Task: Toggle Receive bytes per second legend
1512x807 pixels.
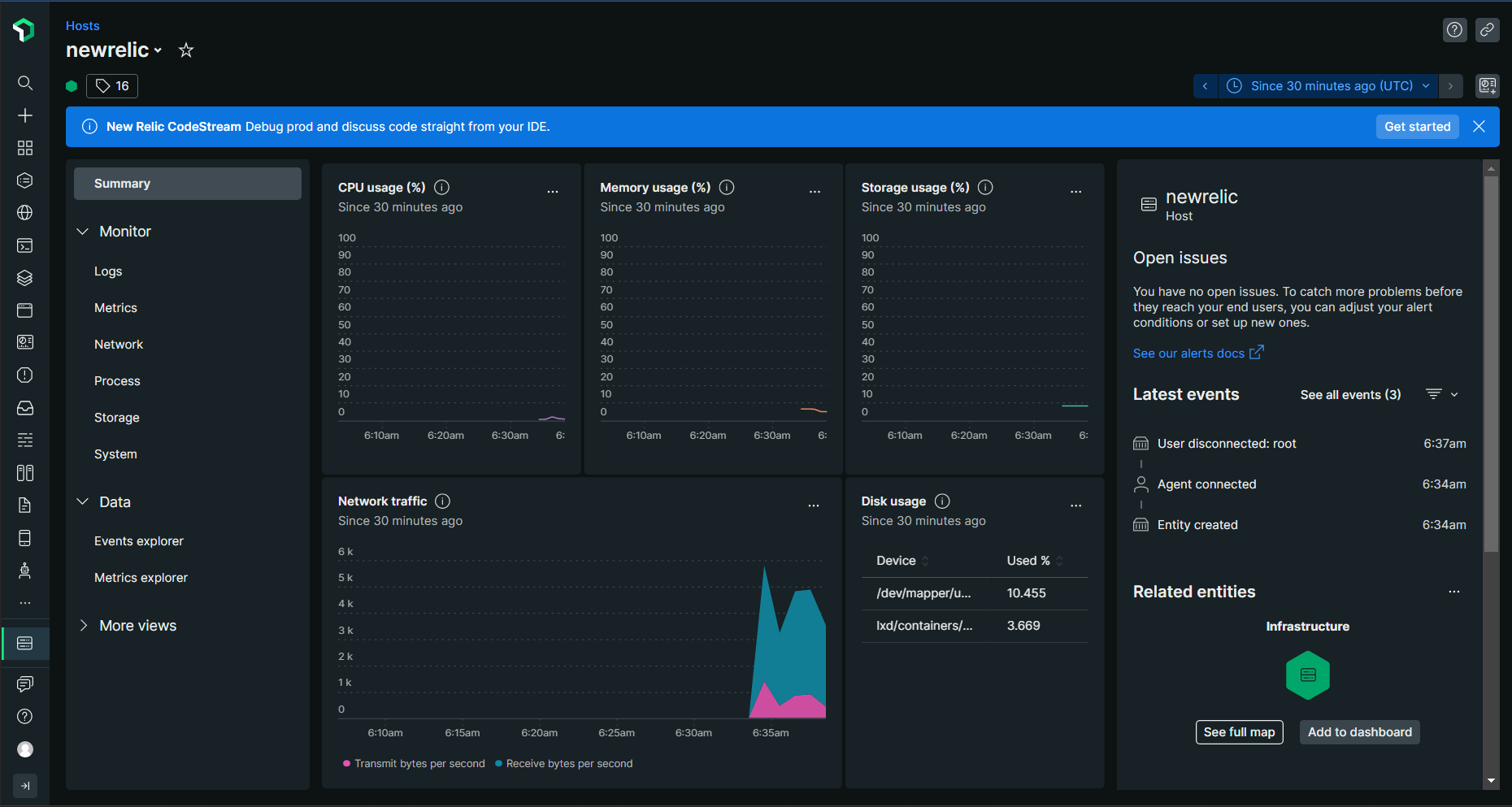Action: point(563,764)
